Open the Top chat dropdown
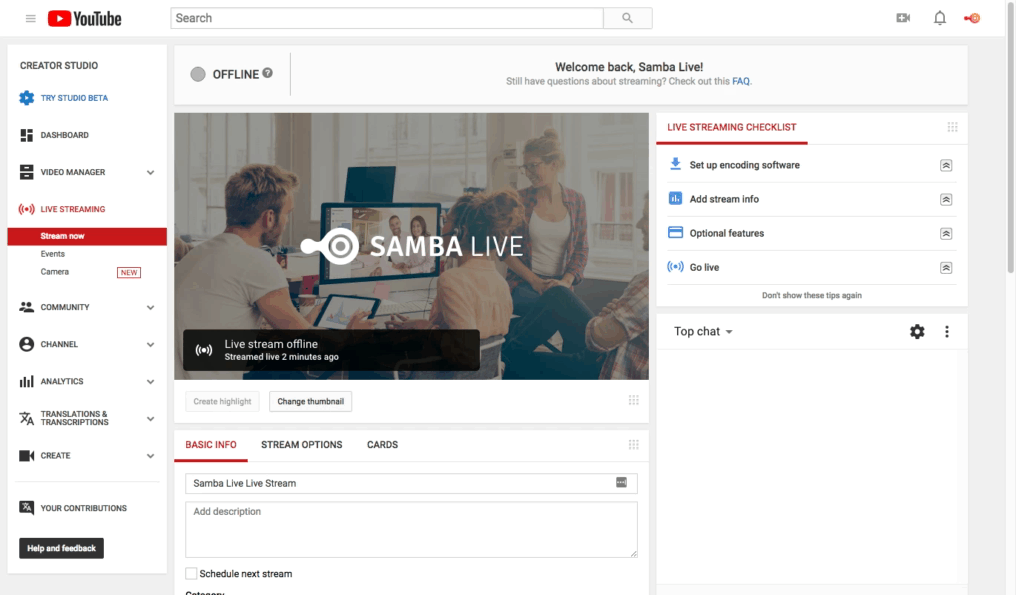1016x595 pixels. [703, 331]
